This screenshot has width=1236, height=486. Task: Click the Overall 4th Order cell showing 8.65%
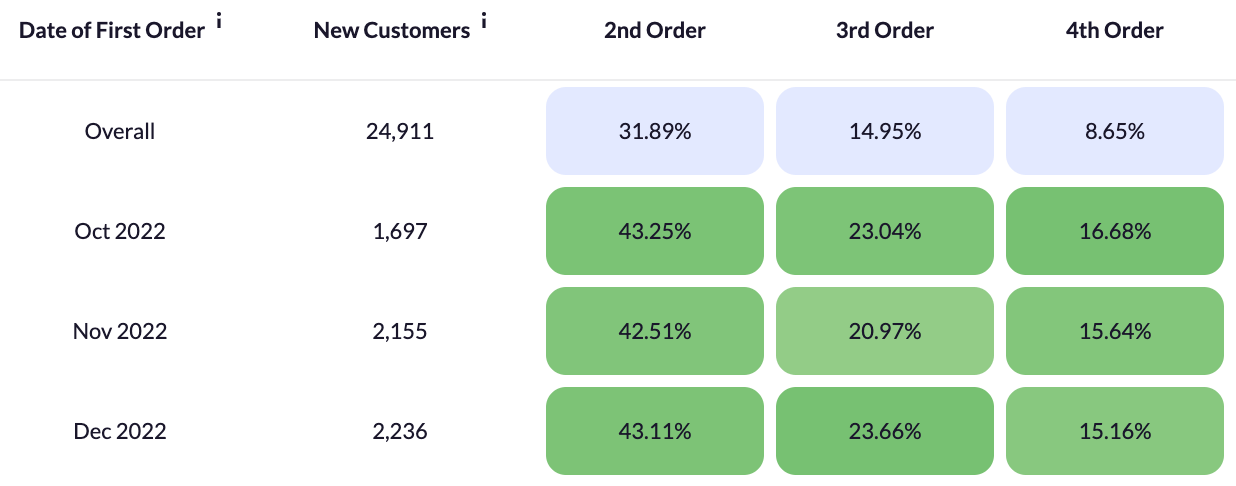click(x=1115, y=131)
